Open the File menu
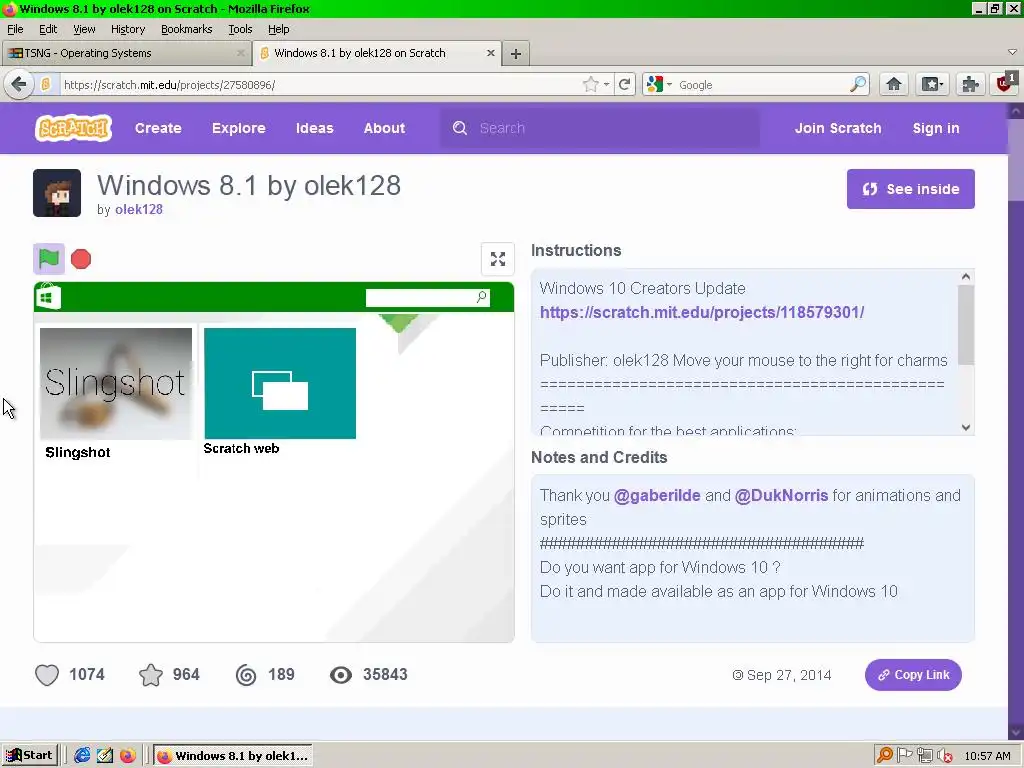The width and height of the screenshot is (1024, 768). pos(15,29)
